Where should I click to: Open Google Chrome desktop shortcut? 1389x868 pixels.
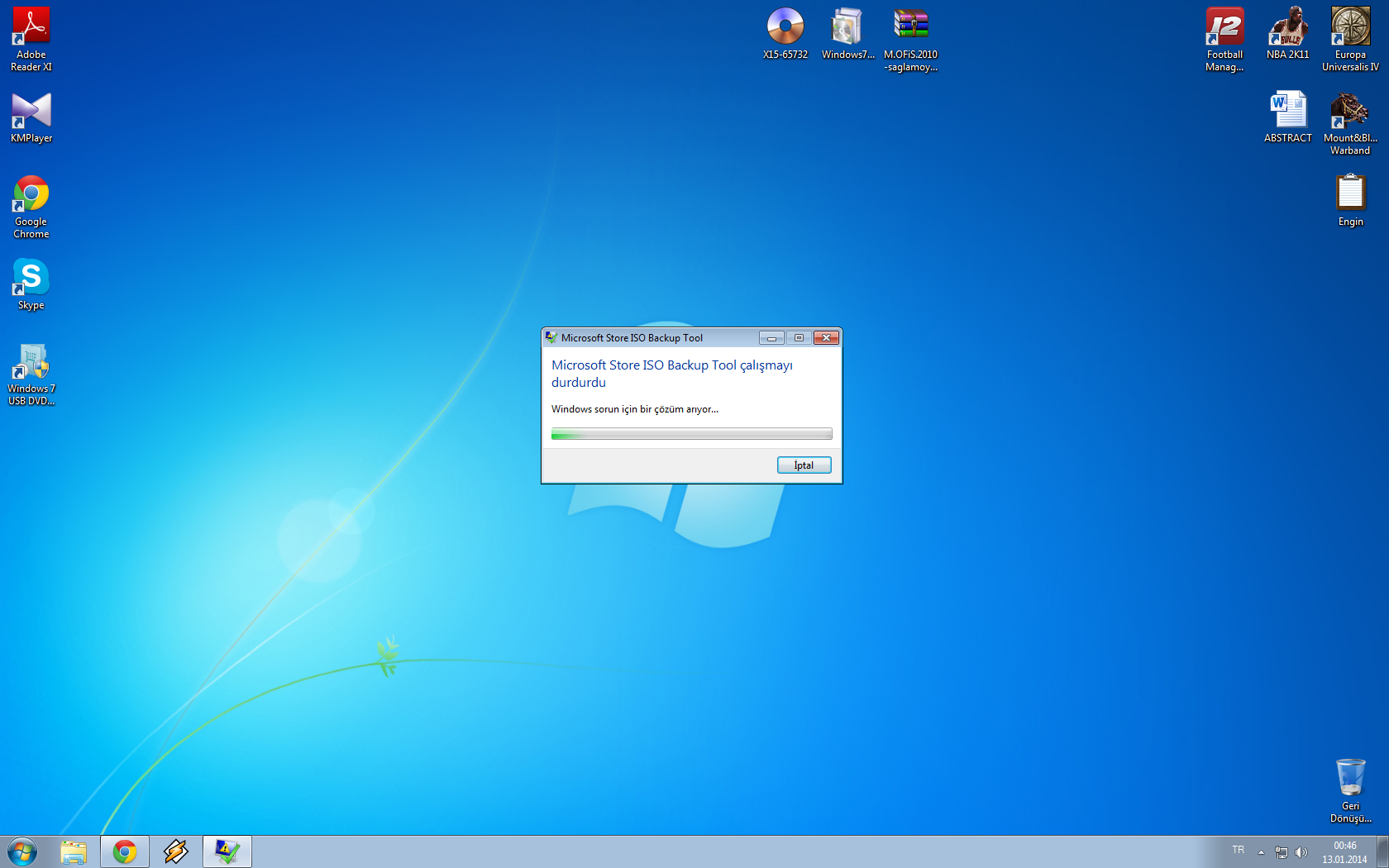31,207
